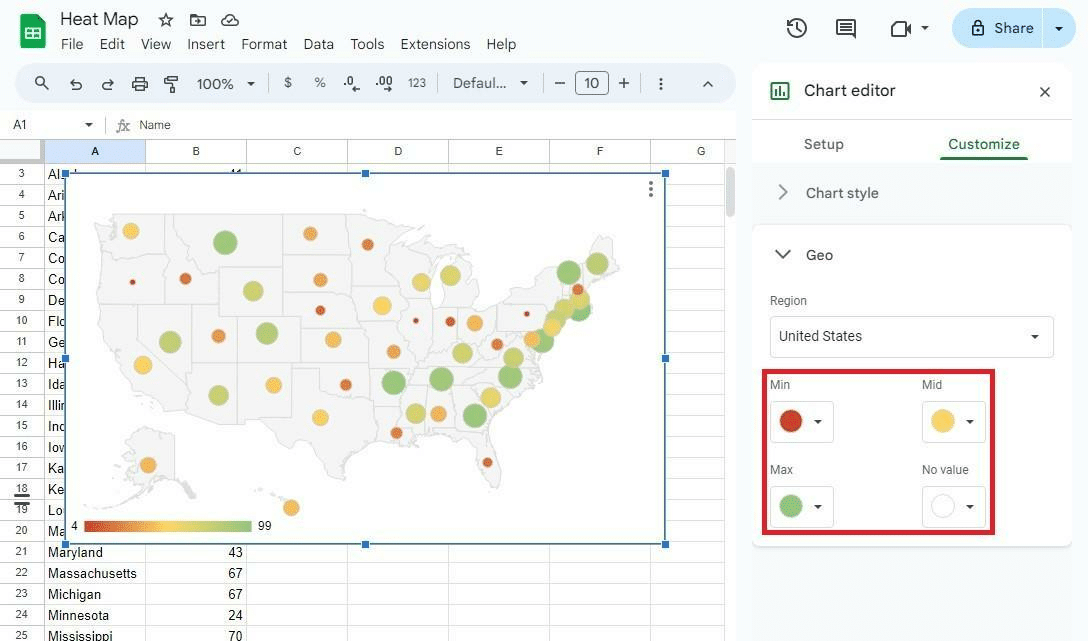Undo the last action
This screenshot has width=1088, height=641.
(x=76, y=84)
